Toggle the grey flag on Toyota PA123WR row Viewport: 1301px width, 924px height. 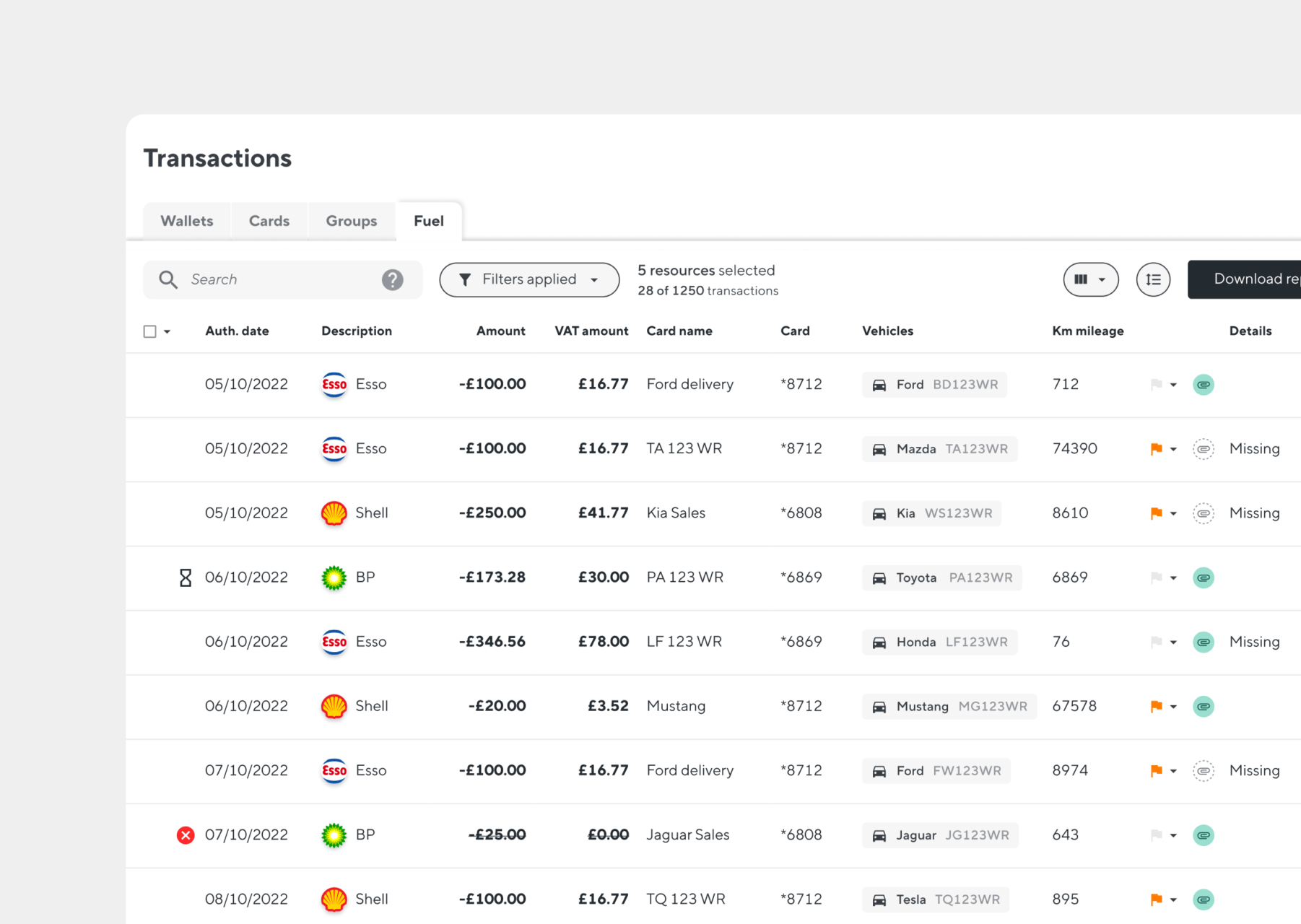click(1156, 577)
